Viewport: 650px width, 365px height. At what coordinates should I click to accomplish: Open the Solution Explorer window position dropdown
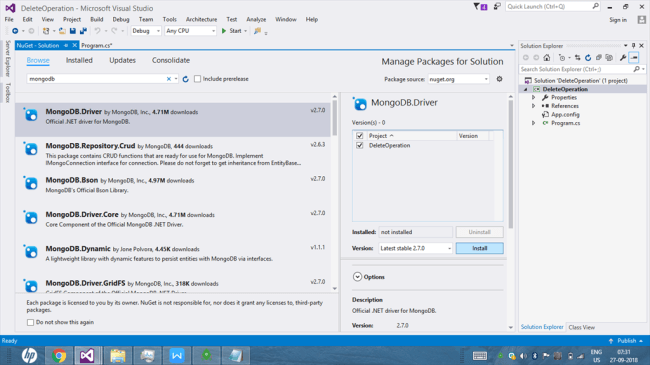(626, 46)
